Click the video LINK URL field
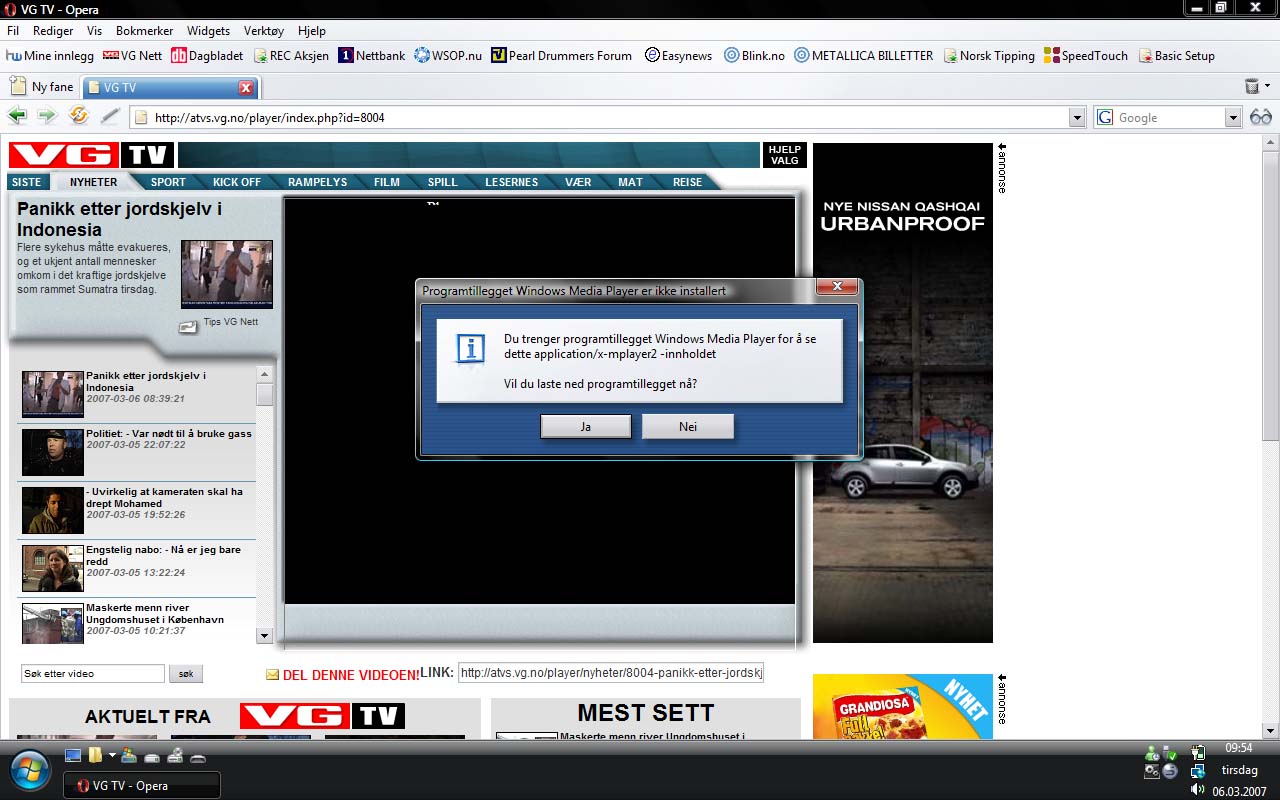 (x=611, y=673)
